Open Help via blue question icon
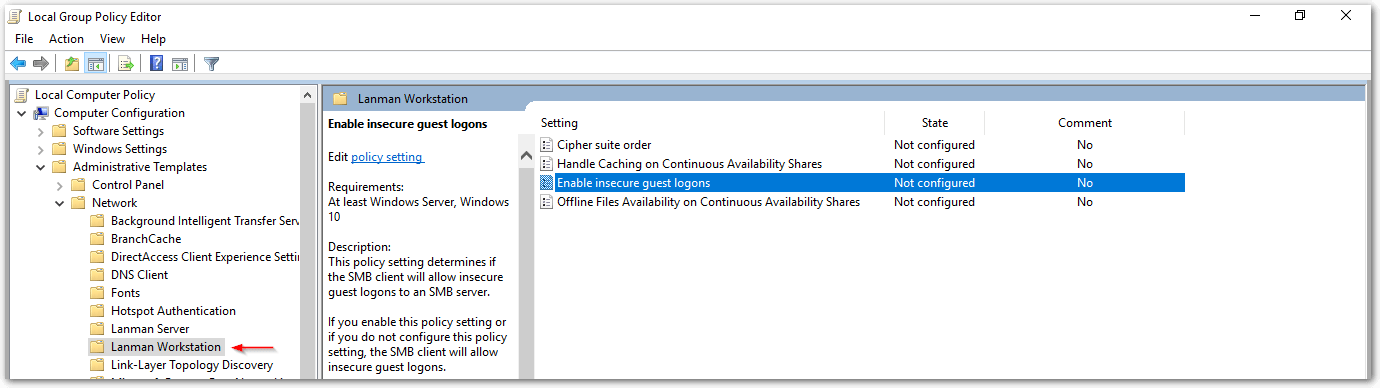Viewport: 1380px width, 388px height. [157, 64]
